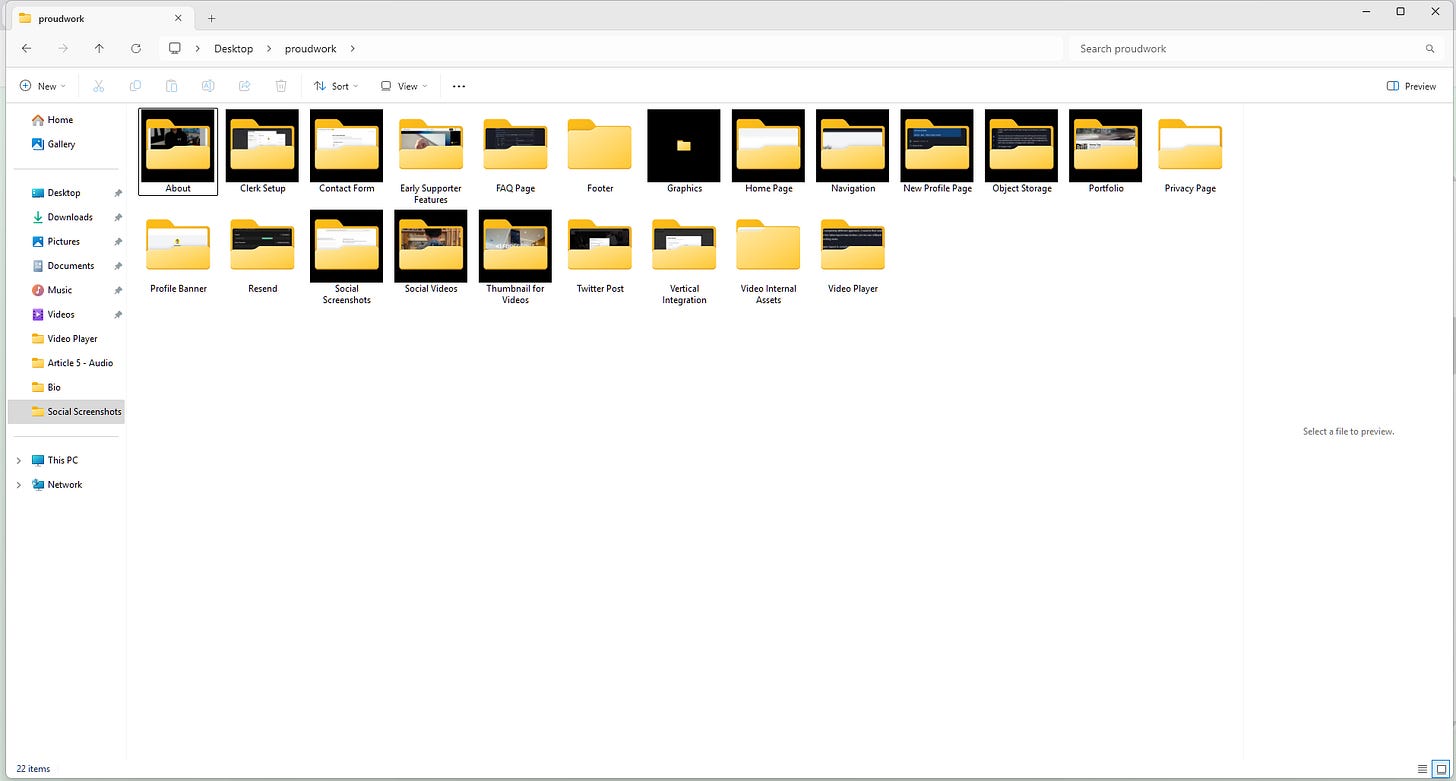Select the Privacy Page folder

click(1190, 151)
